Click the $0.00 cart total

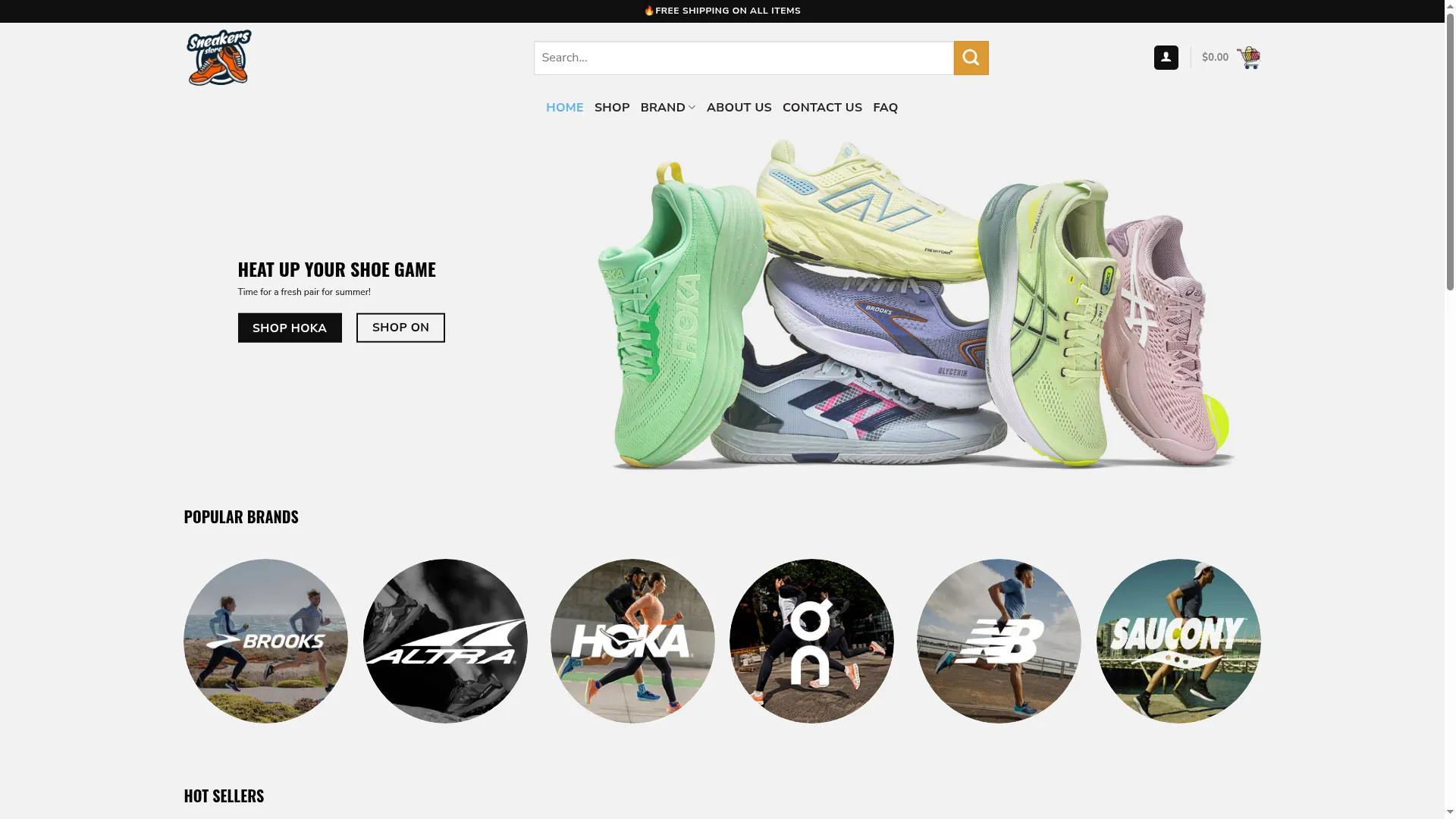pyautogui.click(x=1215, y=58)
